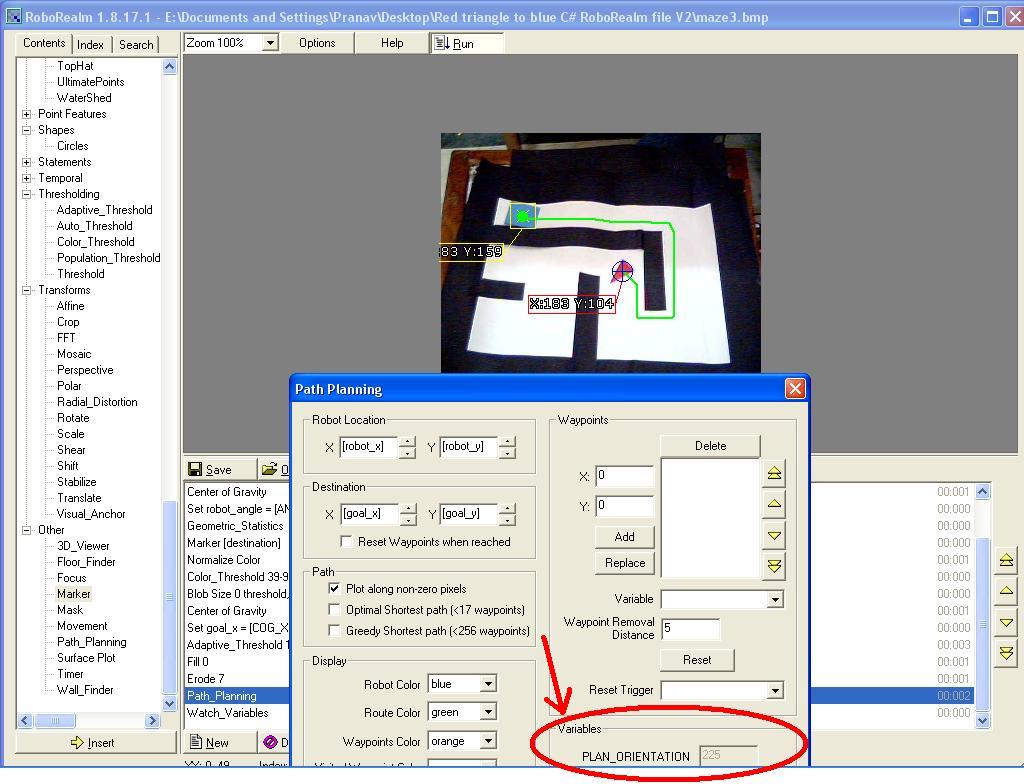Move module to top of pipeline

[x=1006, y=560]
